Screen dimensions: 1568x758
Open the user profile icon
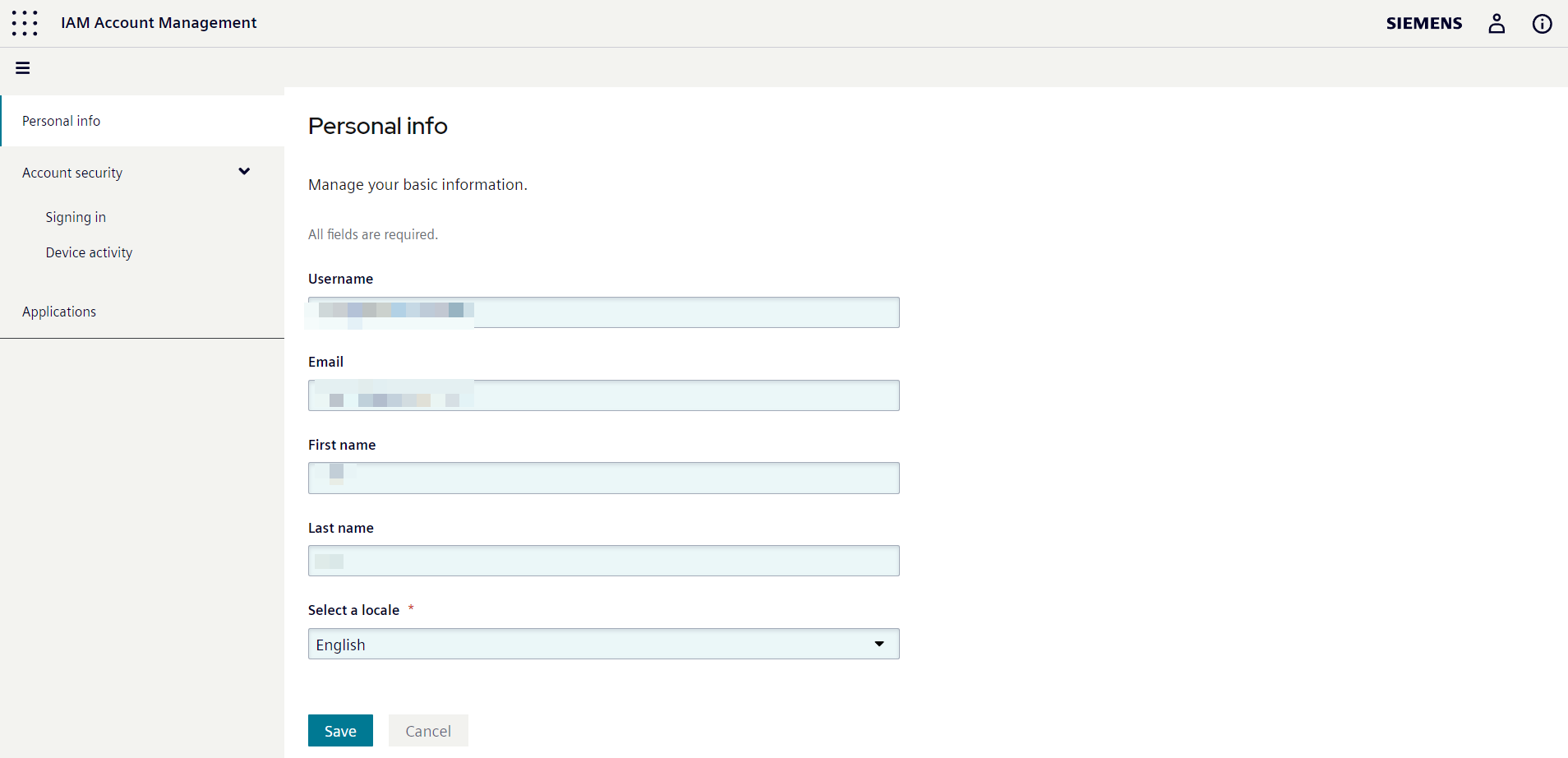click(x=1497, y=24)
